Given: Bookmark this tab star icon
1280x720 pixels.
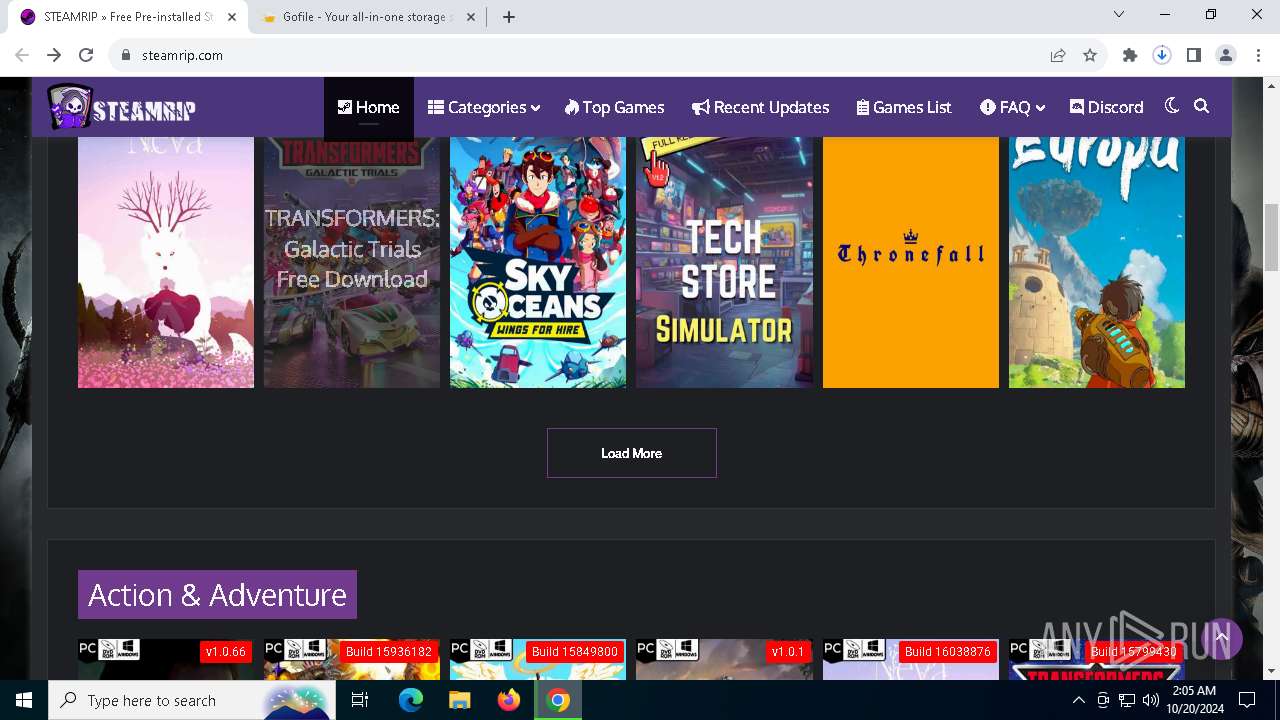Looking at the screenshot, I should [1090, 55].
